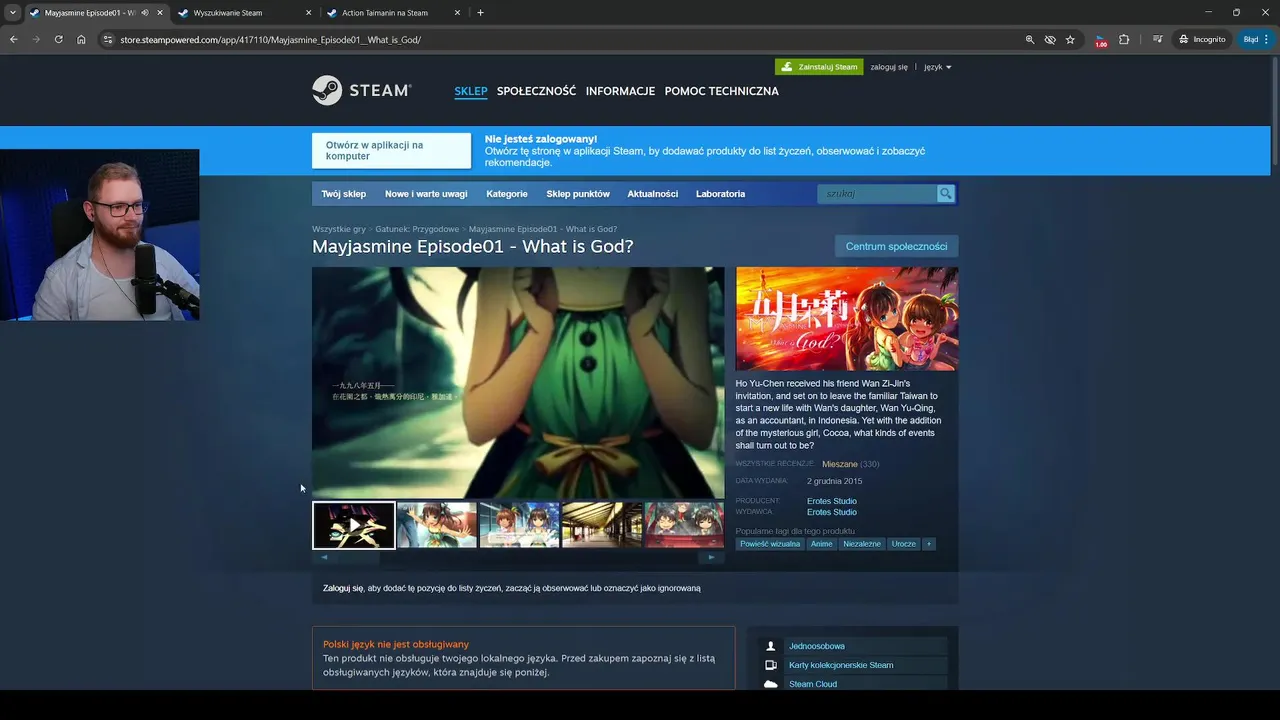Click the browser address bar URL
The width and height of the screenshot is (1280, 720).
[270, 40]
